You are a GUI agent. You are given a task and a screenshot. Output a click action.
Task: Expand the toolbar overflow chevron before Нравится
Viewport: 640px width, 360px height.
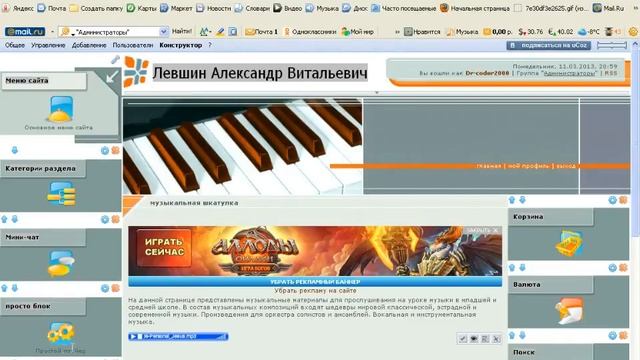(x=397, y=31)
